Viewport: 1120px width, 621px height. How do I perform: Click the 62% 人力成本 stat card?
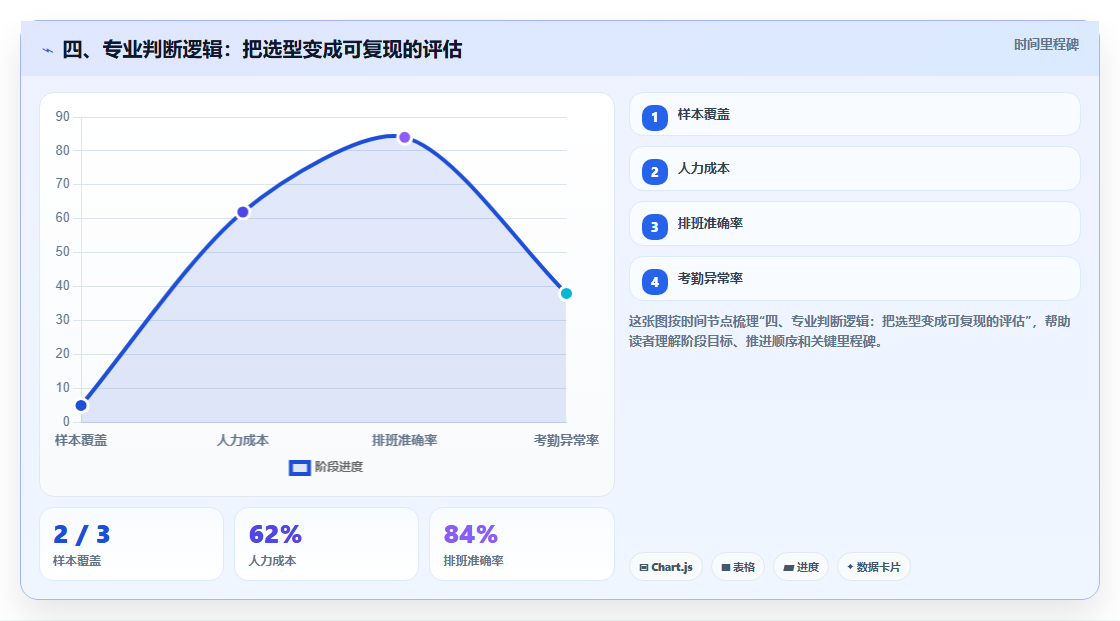(x=326, y=544)
